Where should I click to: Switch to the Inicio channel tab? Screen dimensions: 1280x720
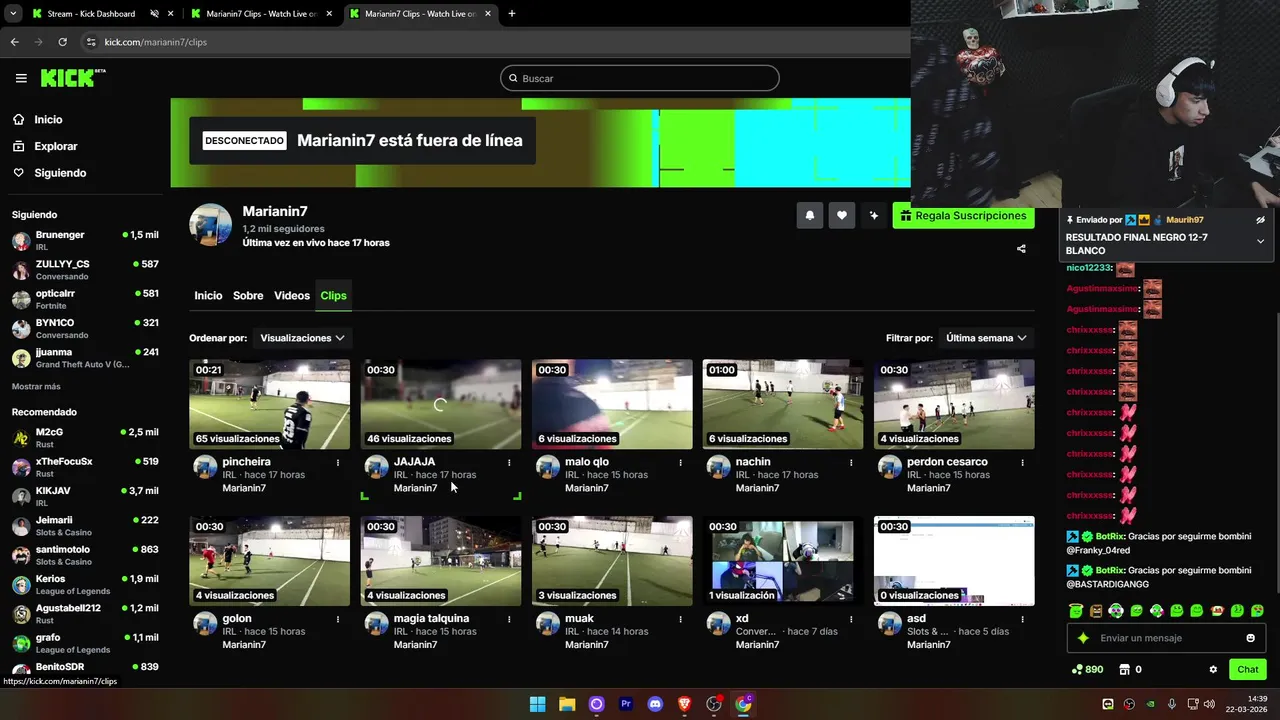pos(208,296)
